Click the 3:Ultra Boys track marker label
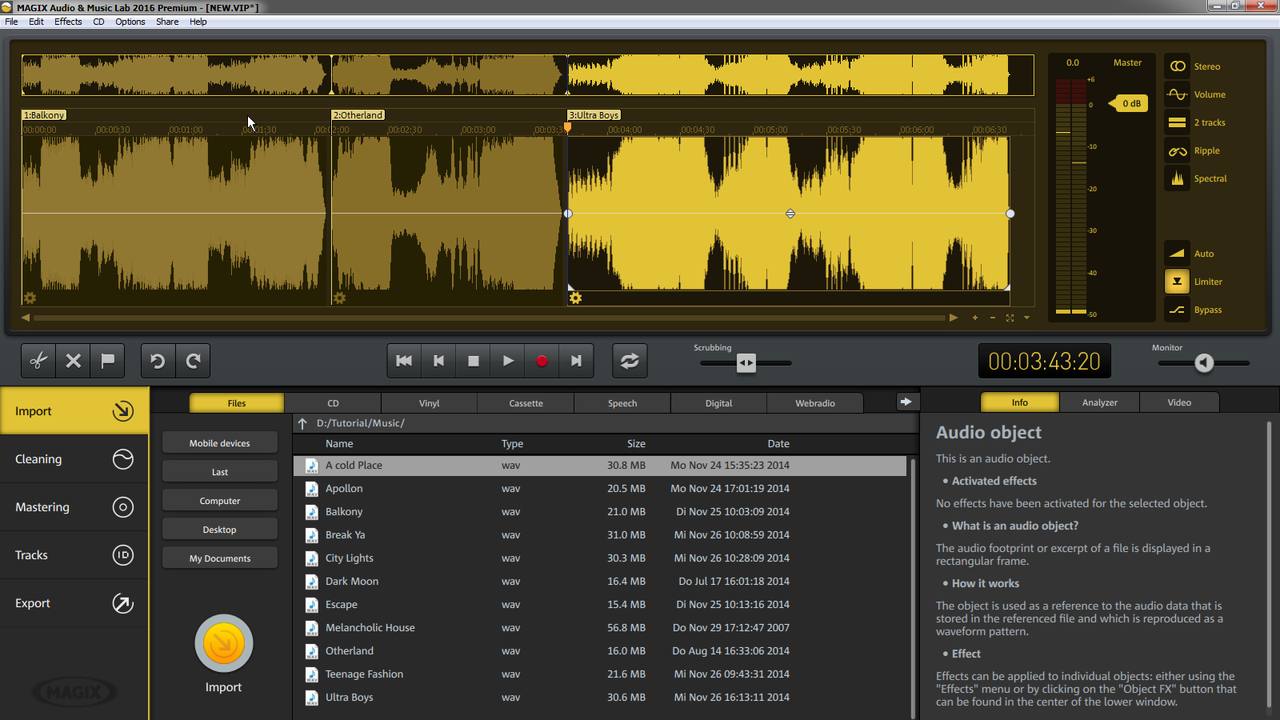Screen dimensions: 1280x720 coord(594,115)
